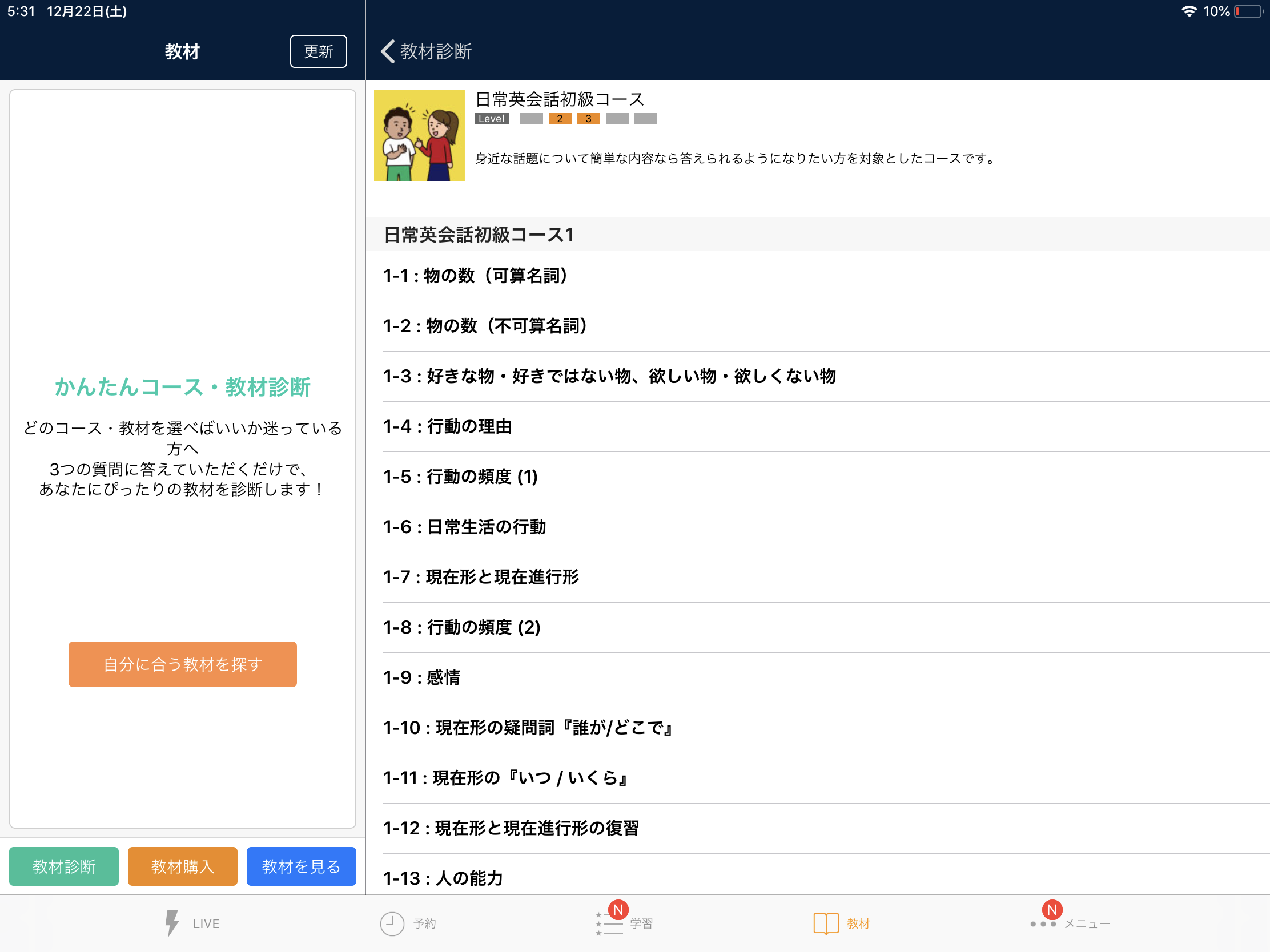Click the 更新 button
Viewport: 1270px width, 952px height.
(x=318, y=51)
